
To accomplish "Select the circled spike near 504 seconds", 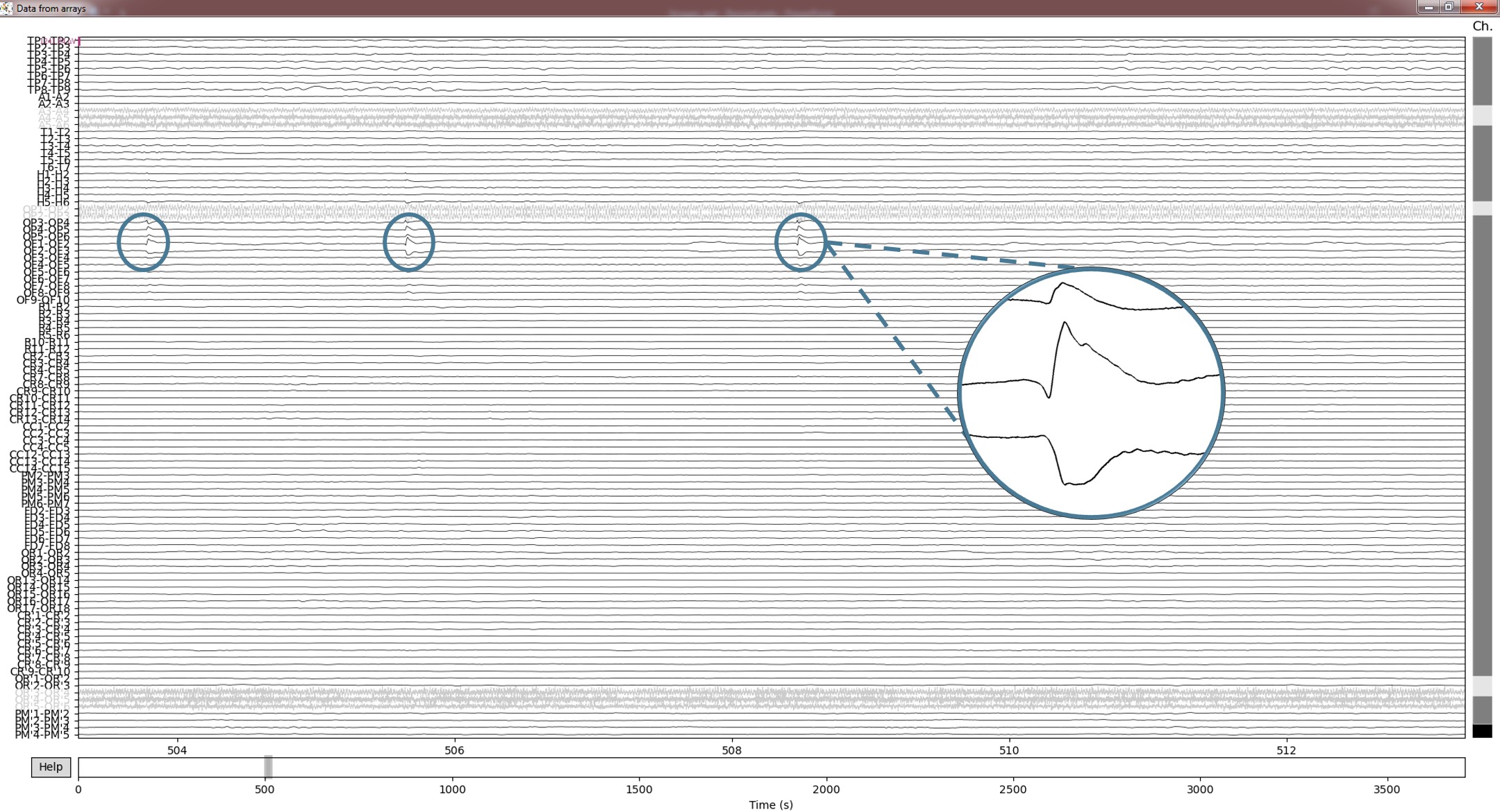I will coord(143,242).
